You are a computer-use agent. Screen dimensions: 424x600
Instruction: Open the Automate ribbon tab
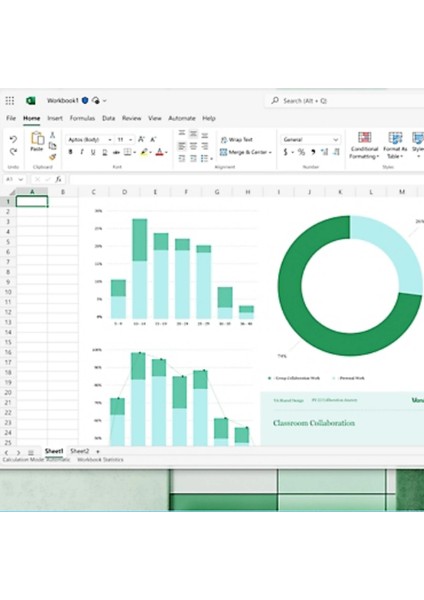(182, 118)
